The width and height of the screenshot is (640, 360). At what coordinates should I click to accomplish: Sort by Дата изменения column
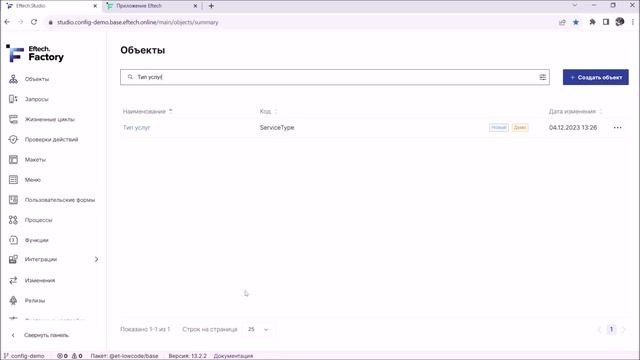pyautogui.click(x=575, y=111)
